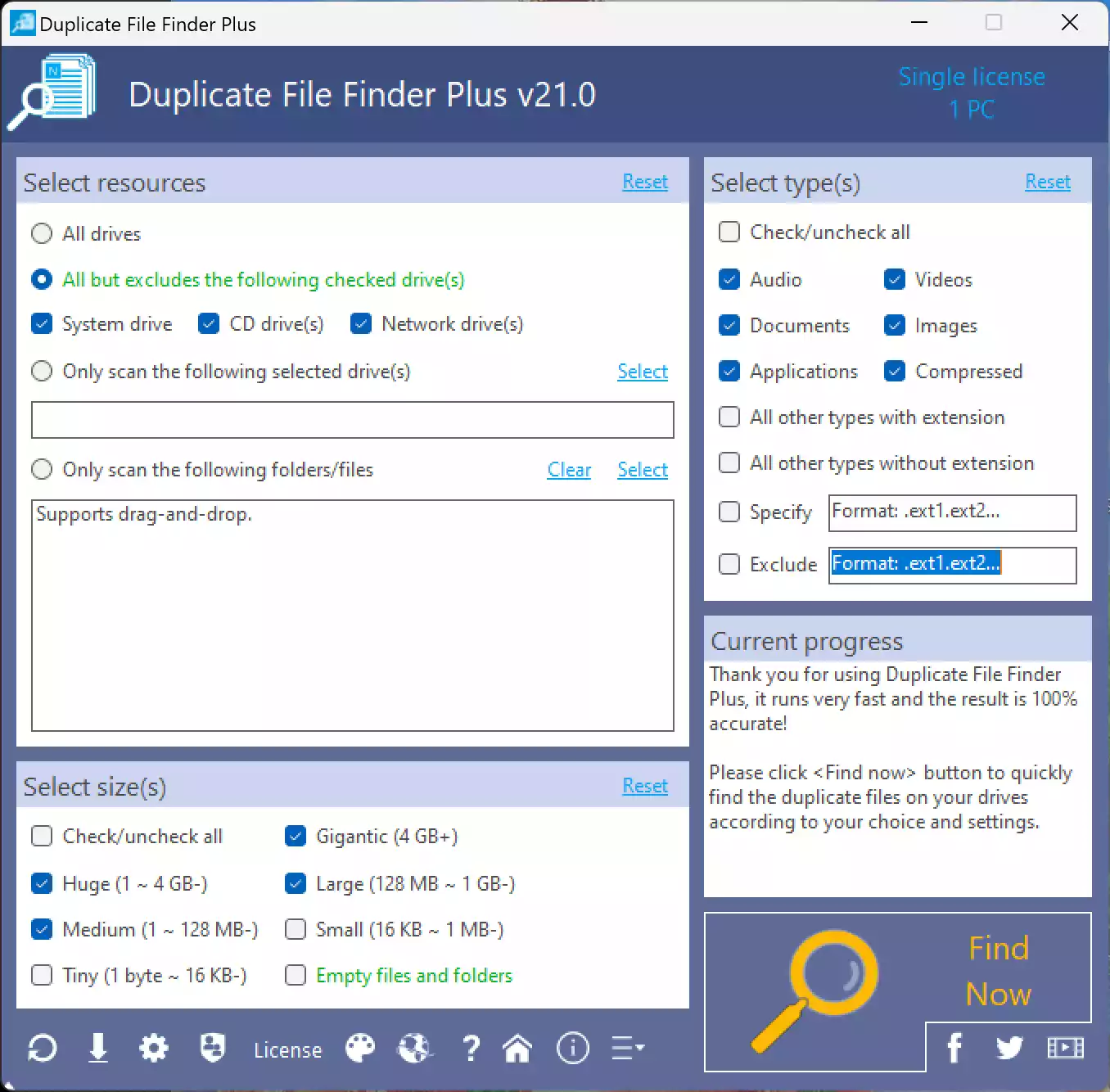Select All but excludes checked drives option
1110x1092 pixels.
pyautogui.click(x=42, y=280)
